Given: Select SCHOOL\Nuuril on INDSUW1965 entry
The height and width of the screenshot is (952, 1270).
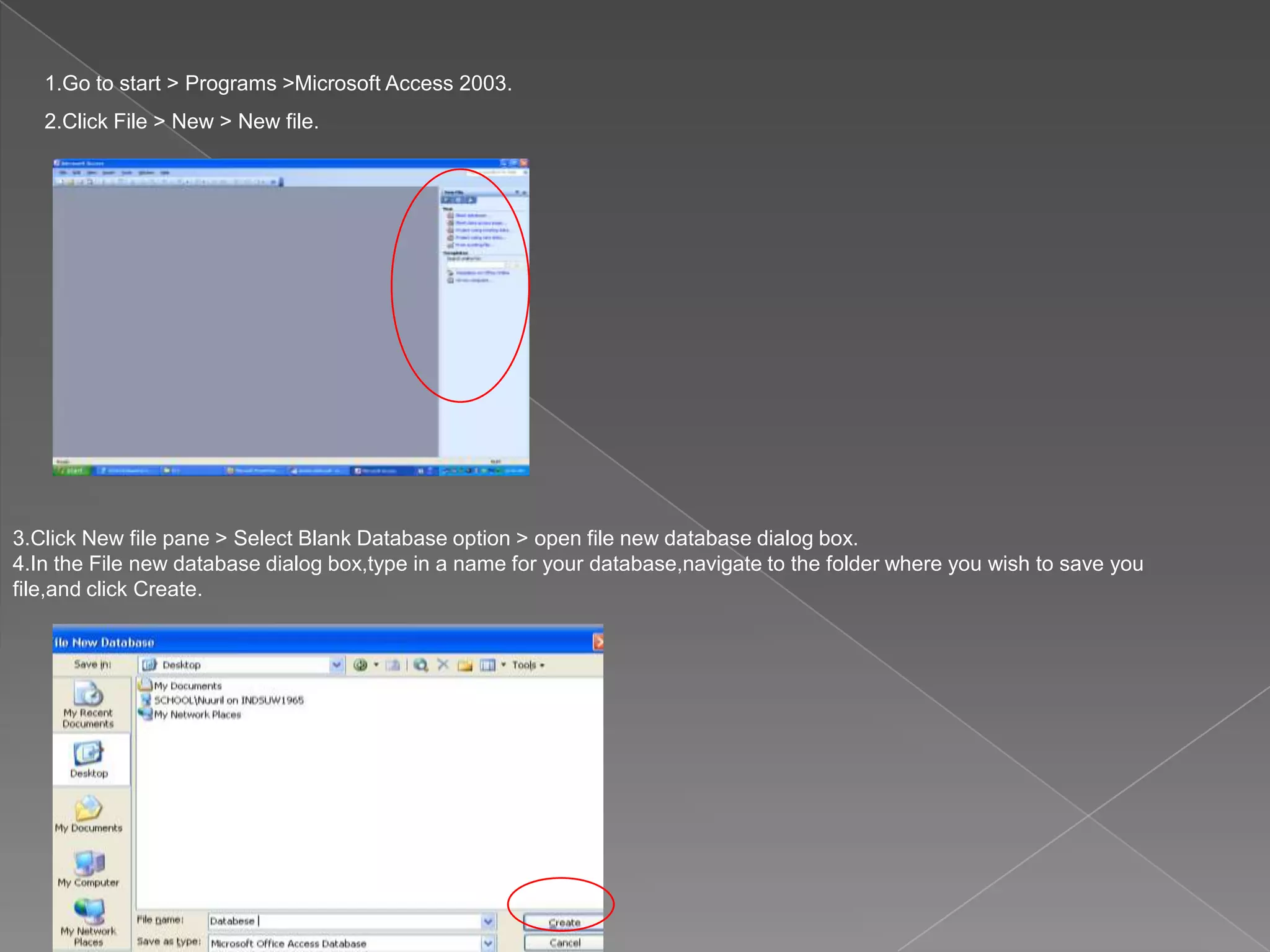Looking at the screenshot, I should pos(222,700).
